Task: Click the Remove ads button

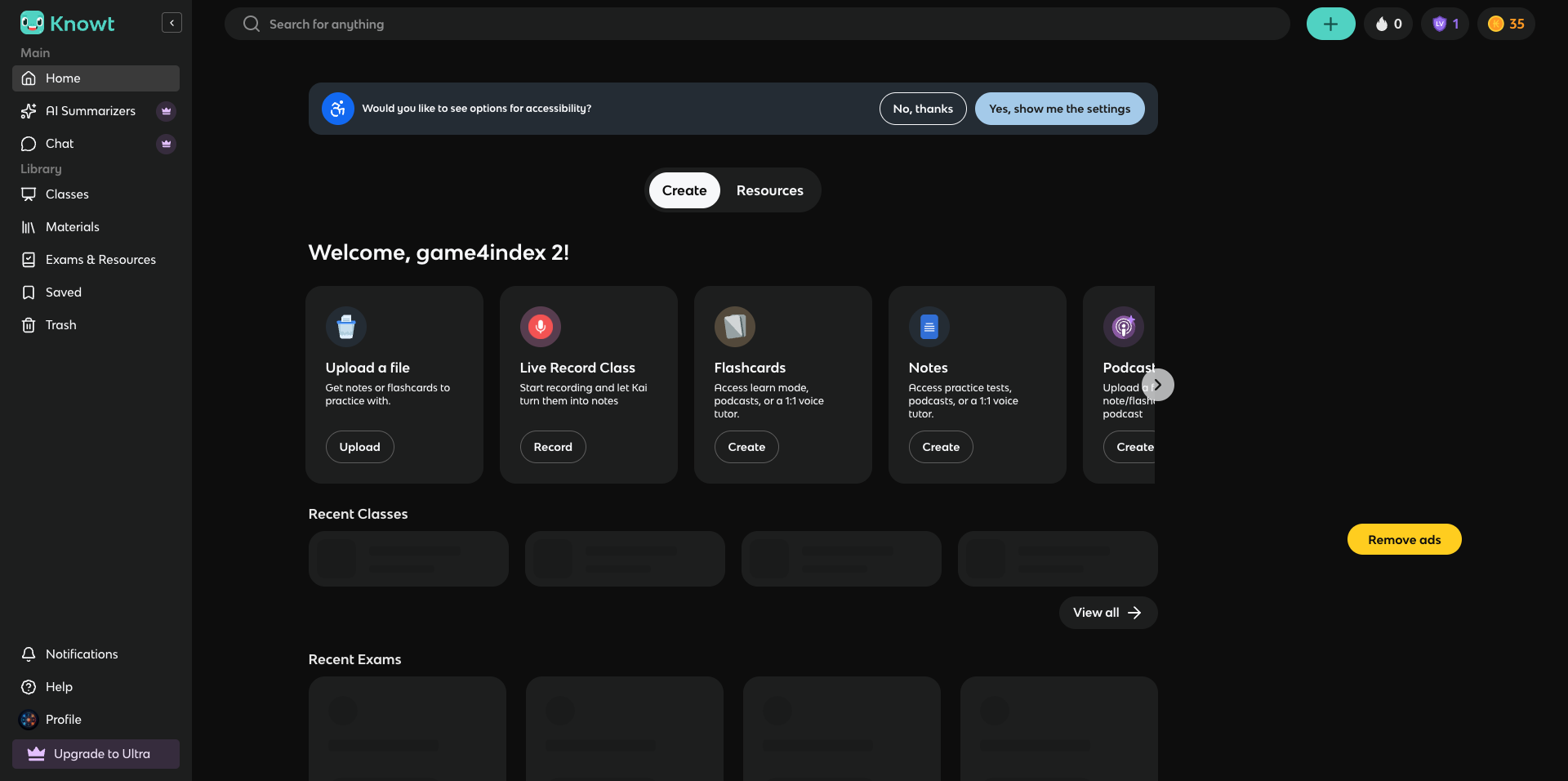Action: [1403, 539]
